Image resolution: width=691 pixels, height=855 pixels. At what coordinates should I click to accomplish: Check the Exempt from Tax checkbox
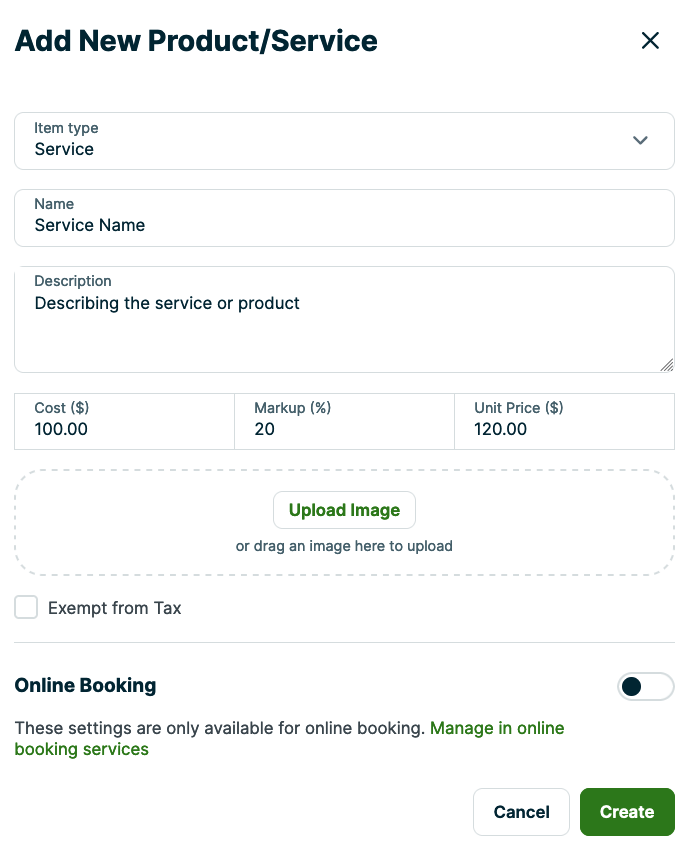26,607
